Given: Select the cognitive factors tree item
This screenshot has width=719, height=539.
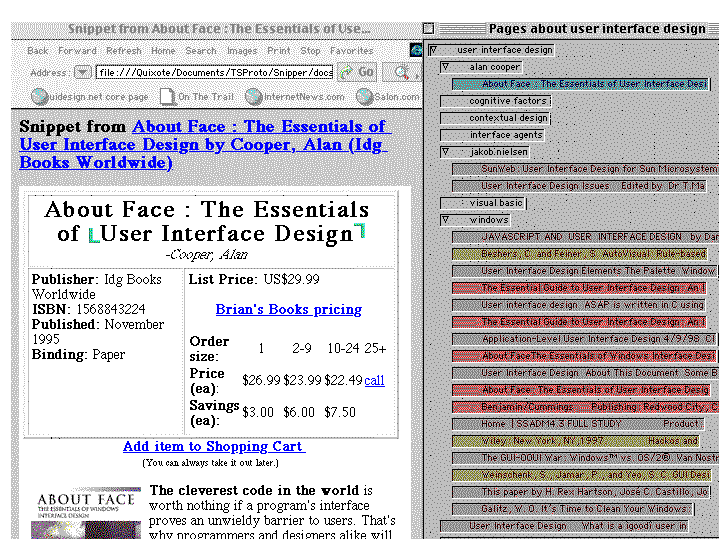Looking at the screenshot, I should pyautogui.click(x=495, y=101).
